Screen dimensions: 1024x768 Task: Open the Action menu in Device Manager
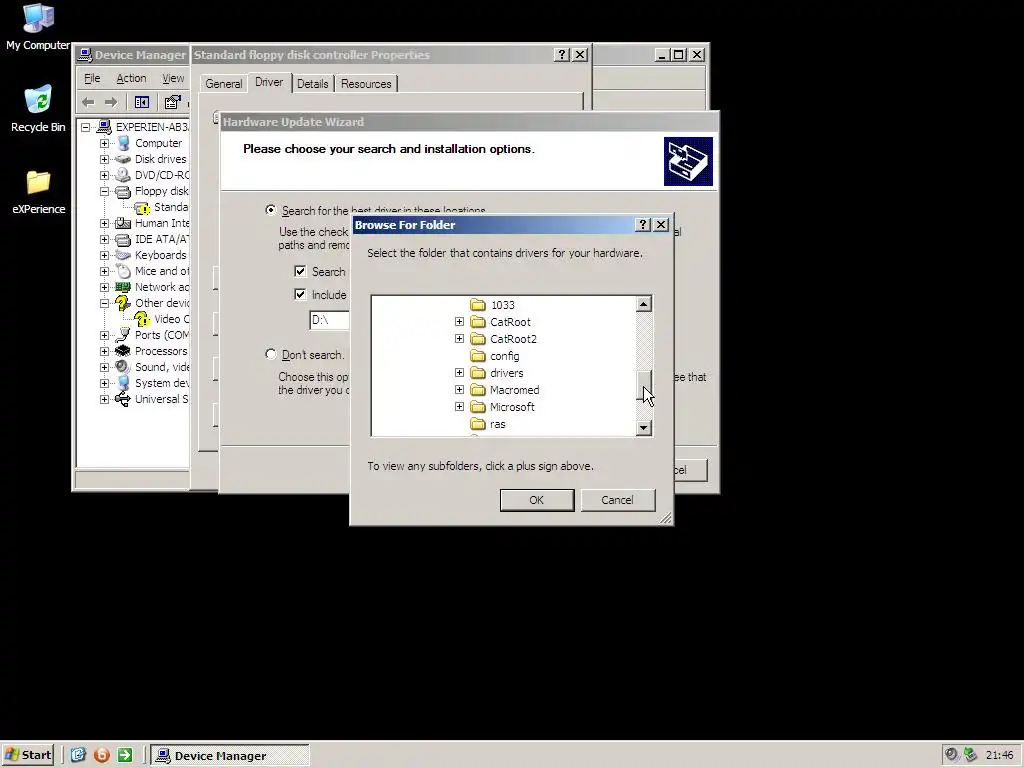[x=131, y=78]
